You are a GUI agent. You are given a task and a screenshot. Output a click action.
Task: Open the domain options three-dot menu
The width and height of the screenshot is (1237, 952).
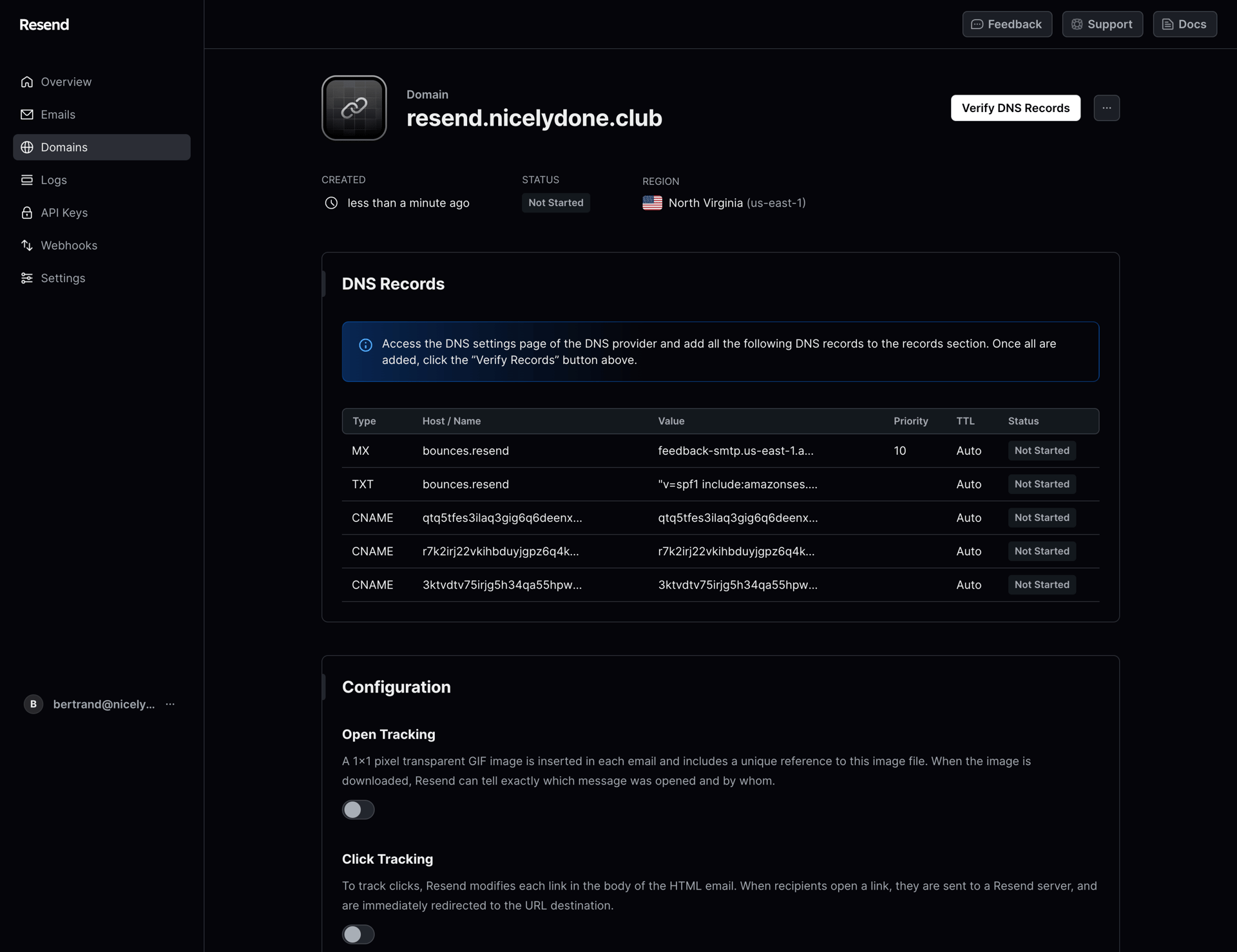pos(1106,108)
